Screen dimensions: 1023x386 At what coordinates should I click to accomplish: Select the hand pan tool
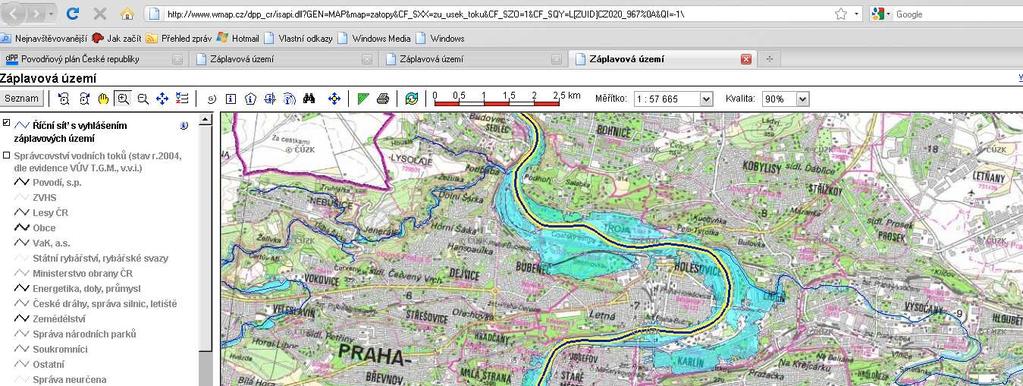[103, 99]
